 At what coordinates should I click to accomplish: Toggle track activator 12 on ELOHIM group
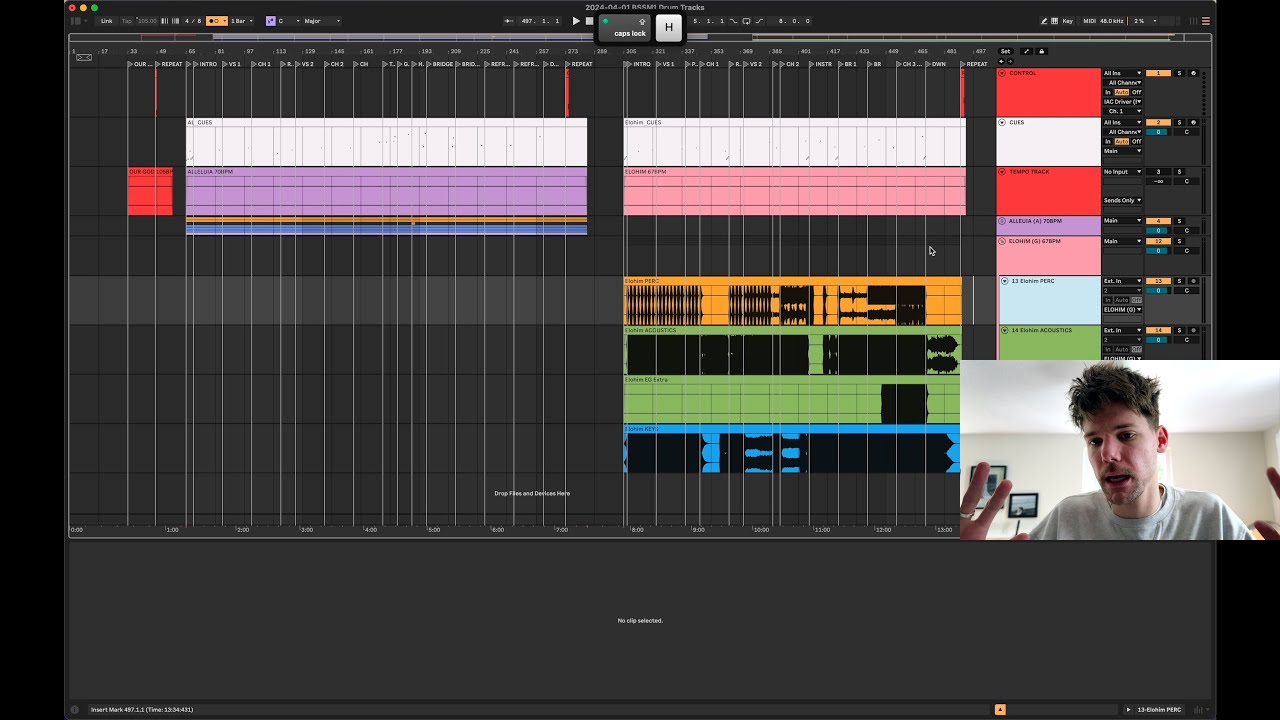point(1158,241)
